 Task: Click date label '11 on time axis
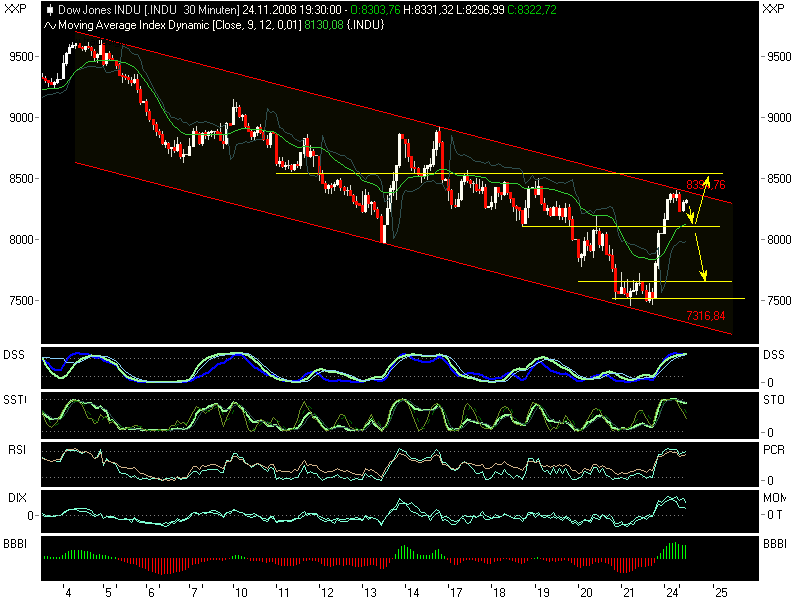click(x=283, y=592)
